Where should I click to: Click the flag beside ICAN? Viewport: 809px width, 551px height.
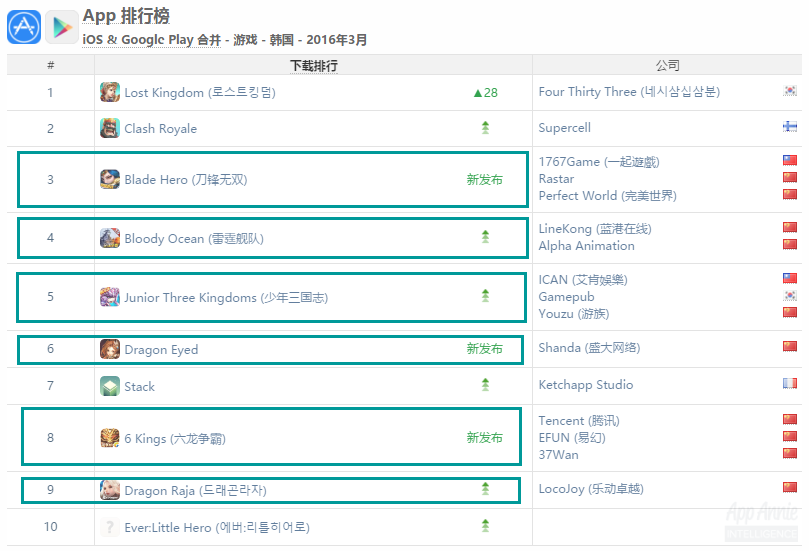[790, 279]
